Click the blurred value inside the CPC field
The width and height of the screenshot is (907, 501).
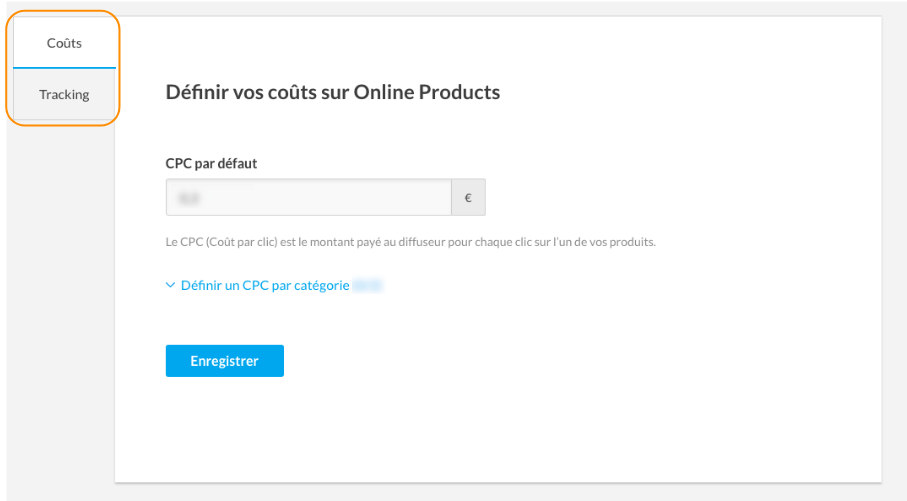click(x=187, y=198)
